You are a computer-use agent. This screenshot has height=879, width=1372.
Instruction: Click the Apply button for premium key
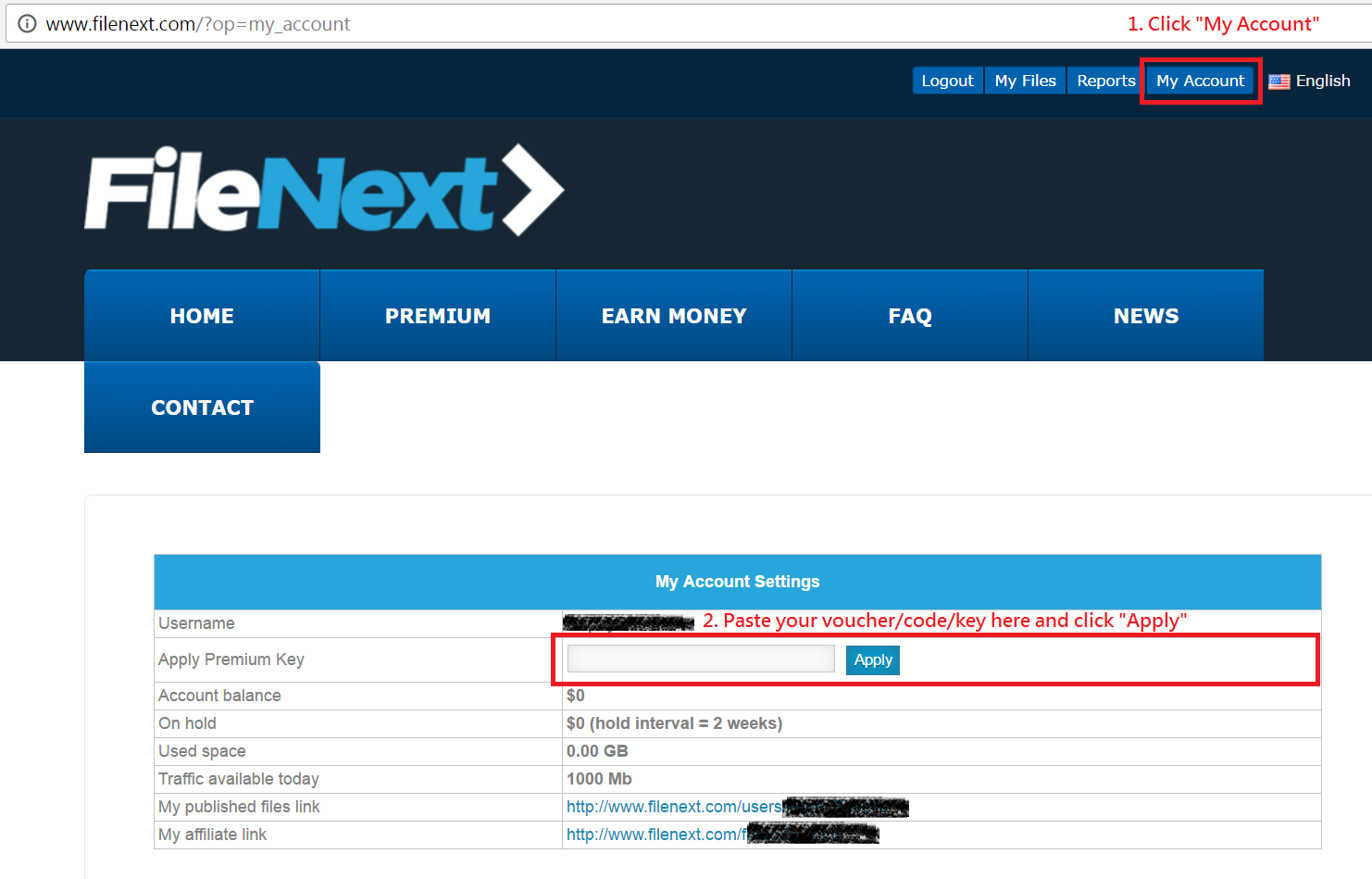[873, 659]
